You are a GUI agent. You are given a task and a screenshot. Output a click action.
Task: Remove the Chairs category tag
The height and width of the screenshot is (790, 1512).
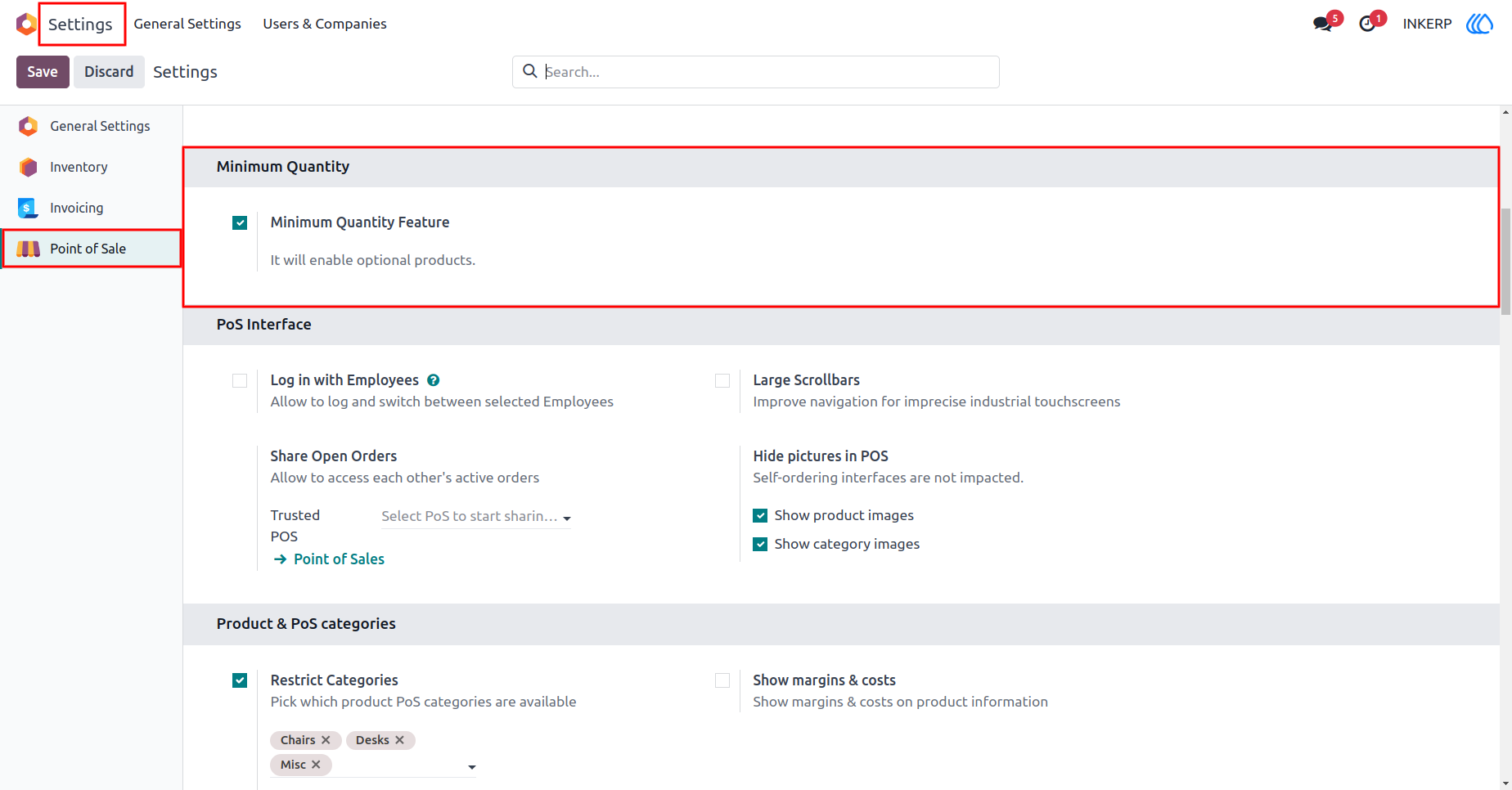(326, 740)
